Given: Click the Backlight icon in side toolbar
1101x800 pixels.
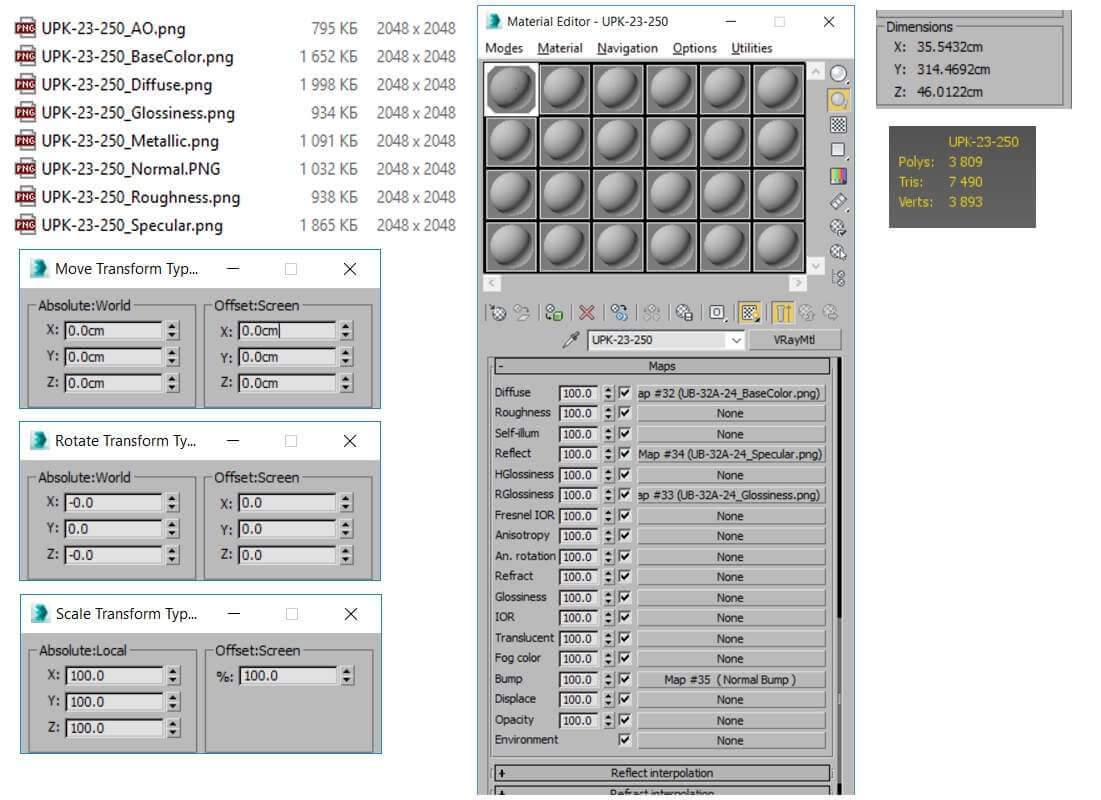Looking at the screenshot, I should [838, 99].
